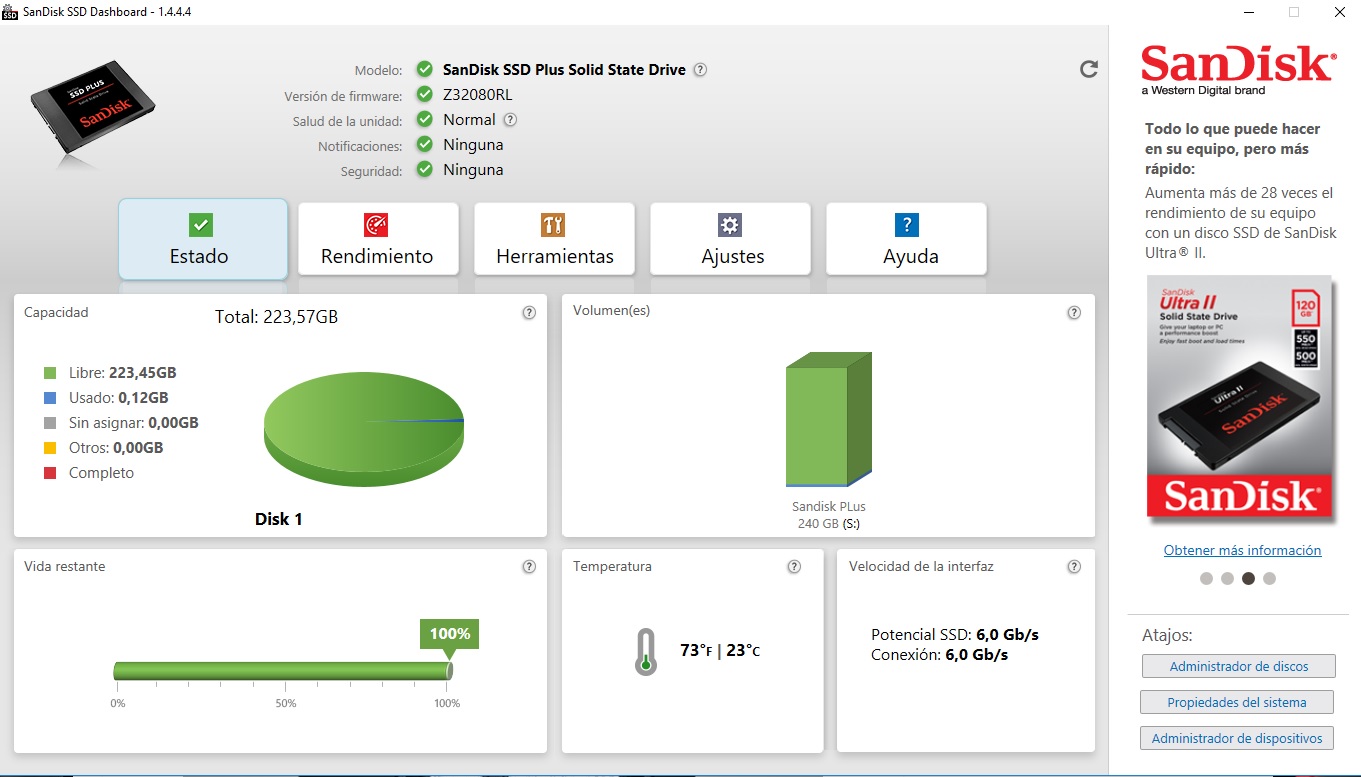Click gray Sin asignar legend swatch
The width and height of the screenshot is (1361, 777).
(50, 423)
